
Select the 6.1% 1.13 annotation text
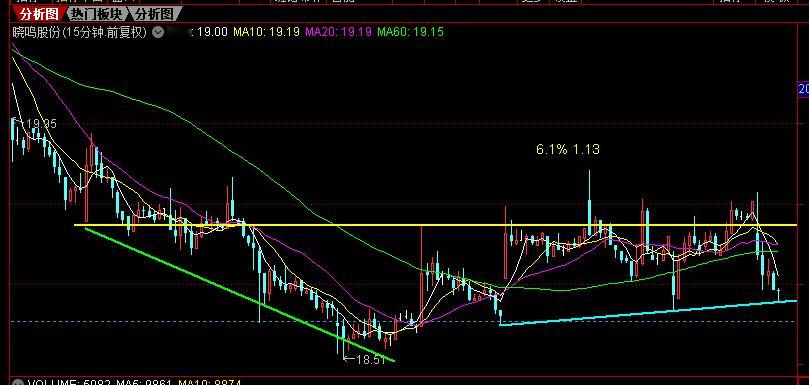tap(568, 150)
